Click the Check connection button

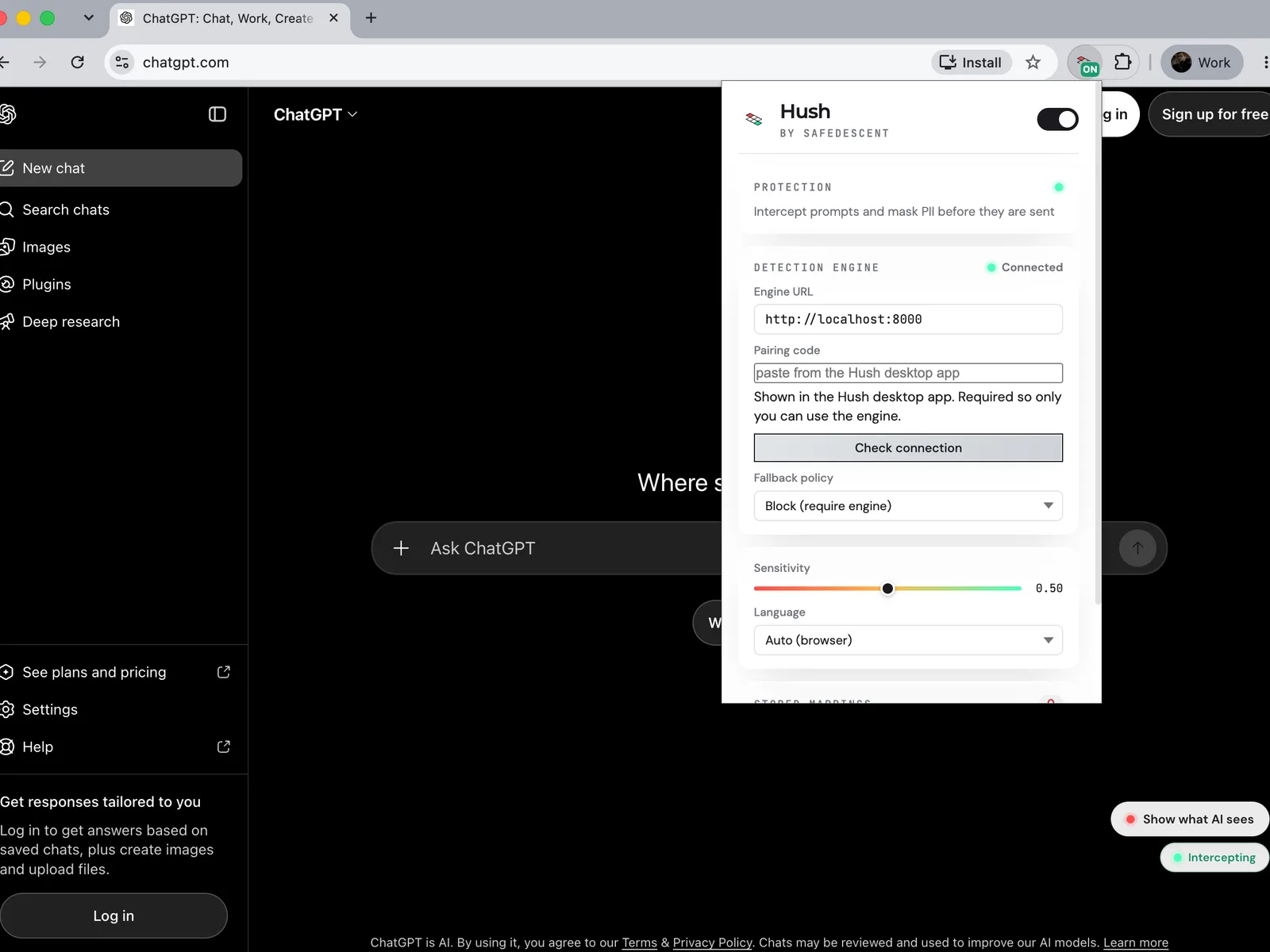click(908, 447)
